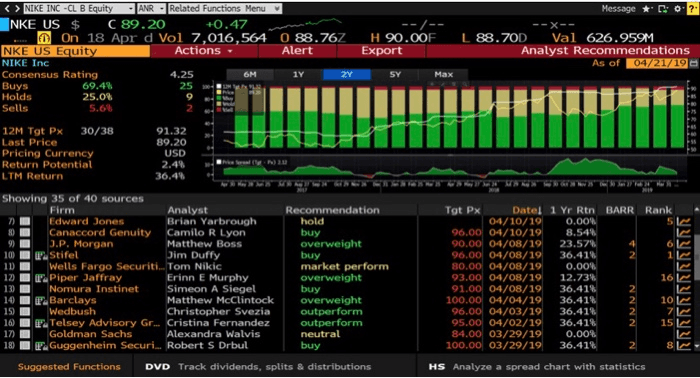
Task: Edit the As of date field
Action: point(657,63)
